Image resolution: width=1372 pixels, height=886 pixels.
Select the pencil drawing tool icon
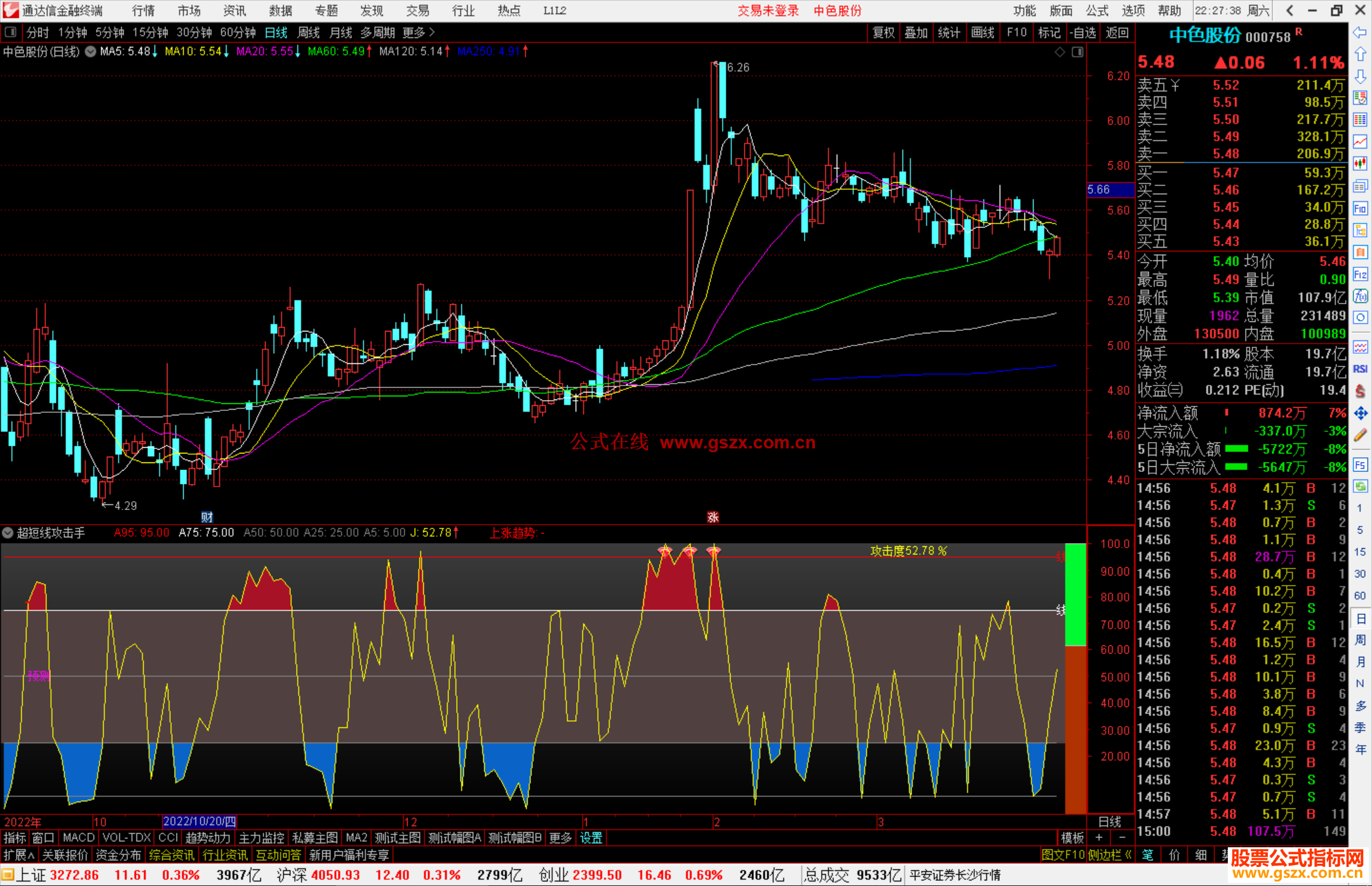(x=1360, y=436)
